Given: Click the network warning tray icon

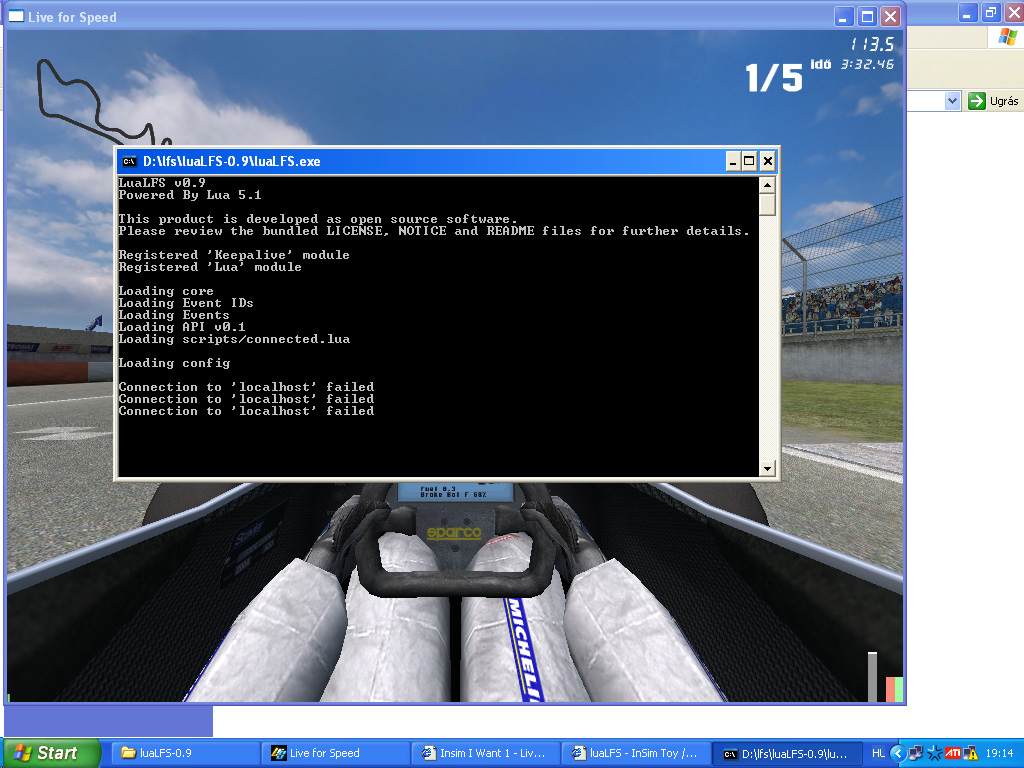Looking at the screenshot, I should pyautogui.click(x=971, y=753).
